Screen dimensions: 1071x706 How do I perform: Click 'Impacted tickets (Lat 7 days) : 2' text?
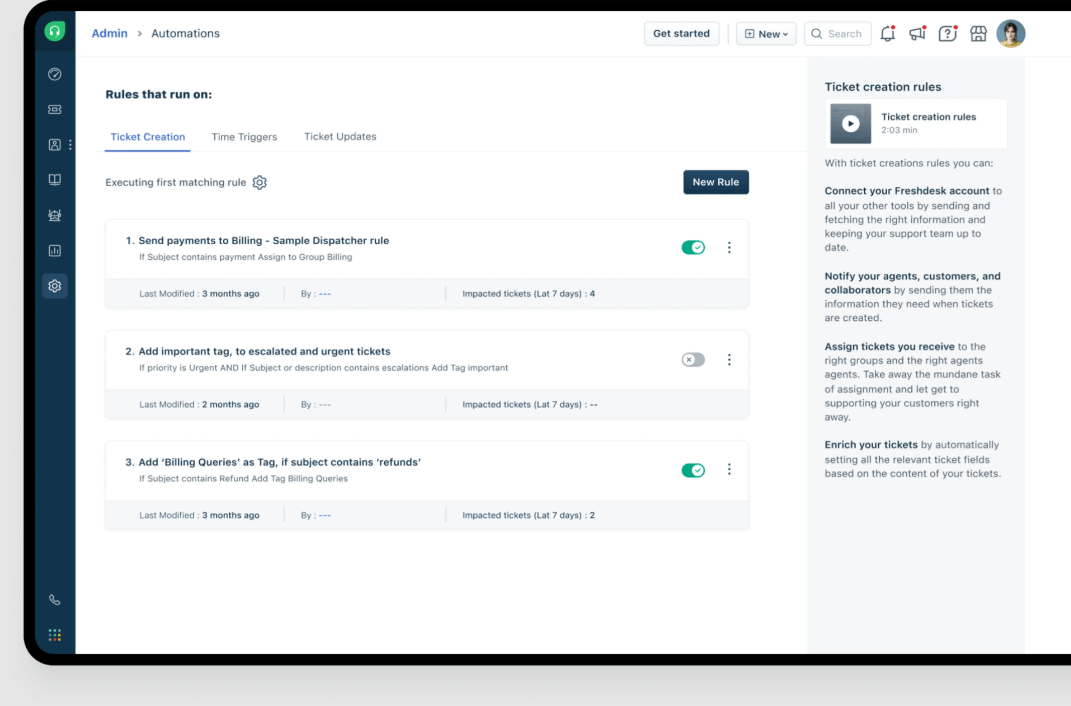tap(528, 516)
